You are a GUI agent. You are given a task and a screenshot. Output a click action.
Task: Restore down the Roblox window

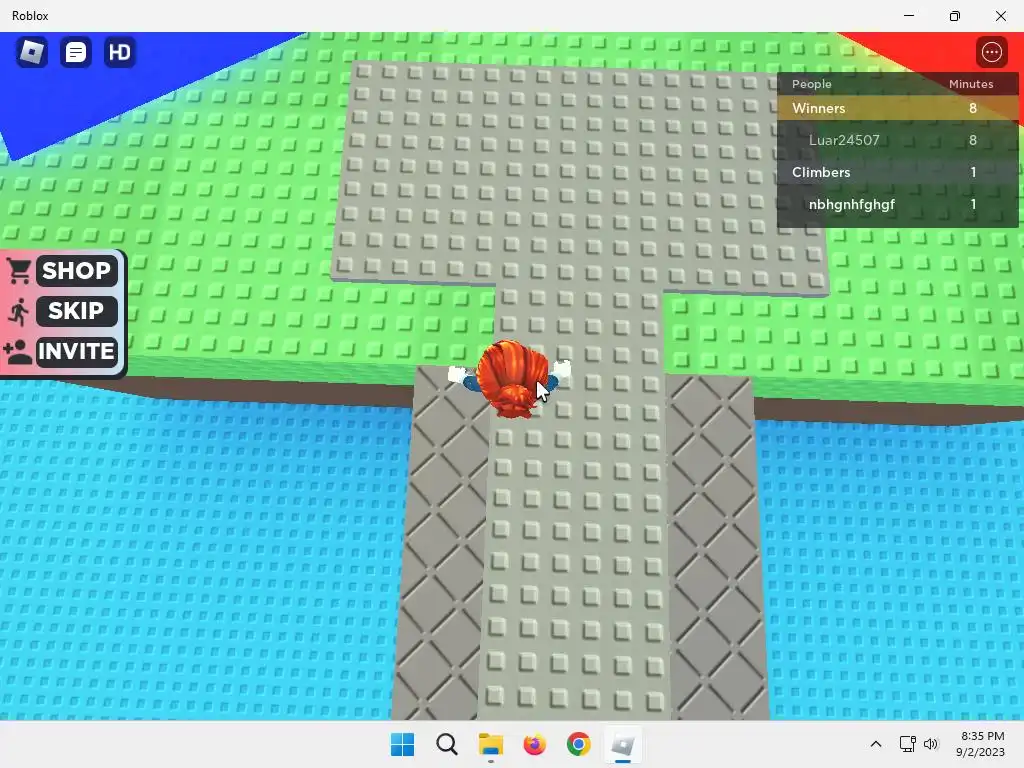[955, 16]
